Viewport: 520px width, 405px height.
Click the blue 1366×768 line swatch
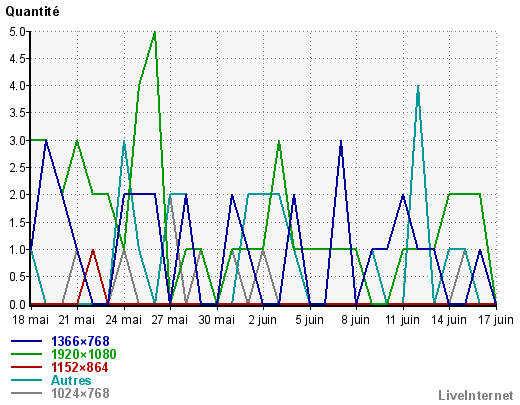(x=26, y=341)
